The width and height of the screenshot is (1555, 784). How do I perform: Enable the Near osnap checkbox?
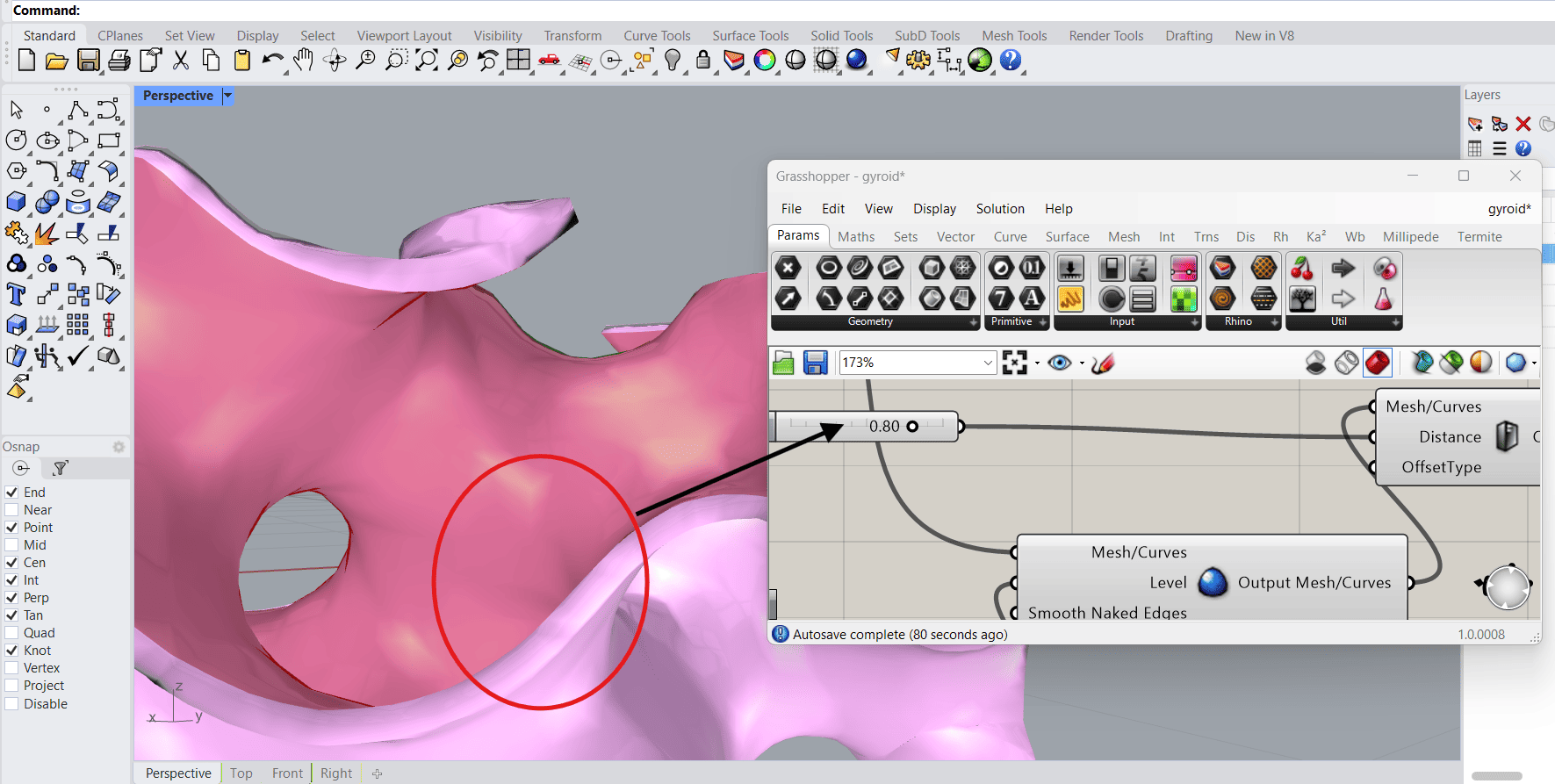(12, 510)
